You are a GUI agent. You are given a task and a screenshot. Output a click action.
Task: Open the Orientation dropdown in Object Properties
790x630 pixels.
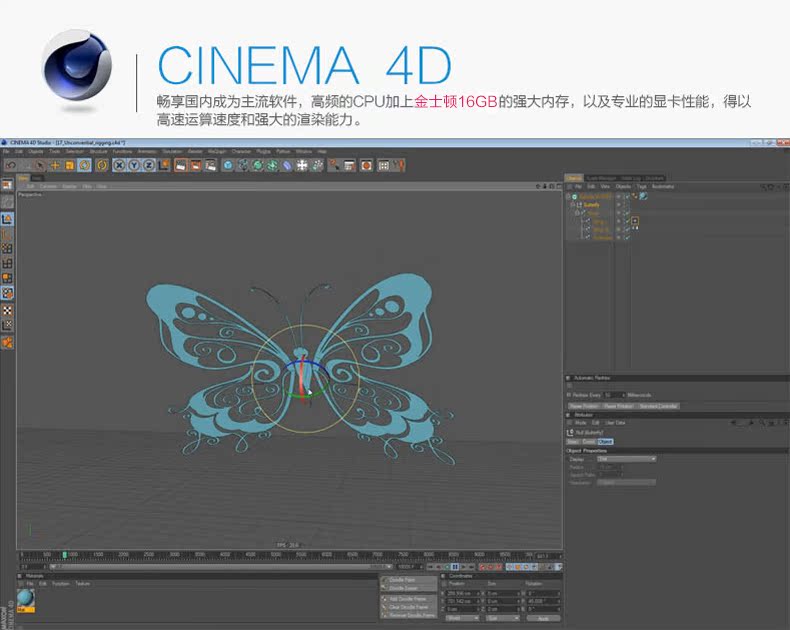click(x=627, y=483)
